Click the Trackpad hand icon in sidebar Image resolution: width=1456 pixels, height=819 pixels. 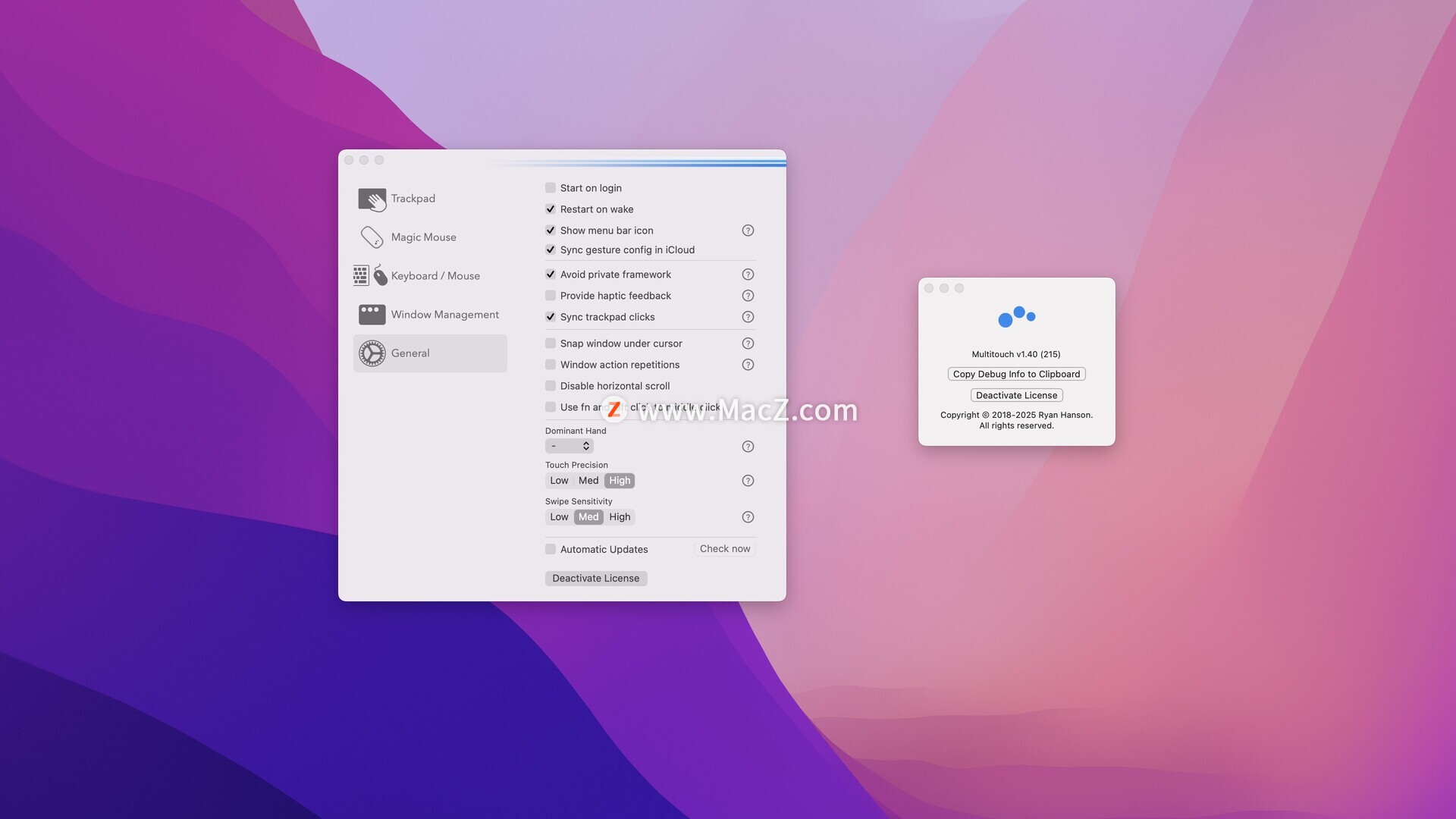372,199
